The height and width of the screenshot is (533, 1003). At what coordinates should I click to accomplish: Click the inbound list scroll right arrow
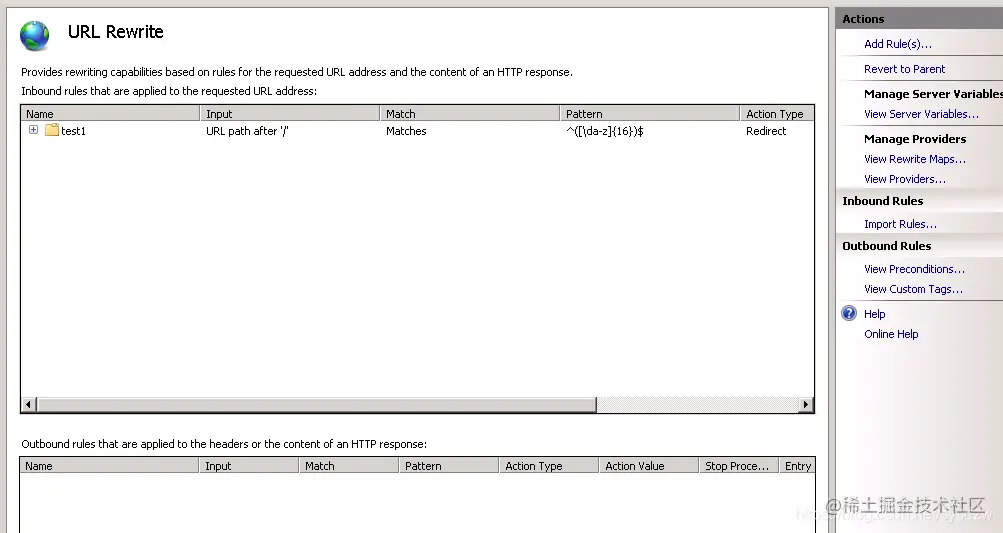click(806, 404)
